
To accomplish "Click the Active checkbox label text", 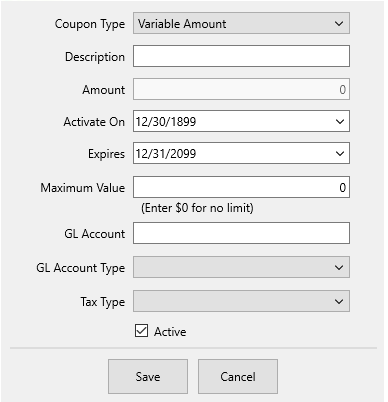I will [170, 332].
